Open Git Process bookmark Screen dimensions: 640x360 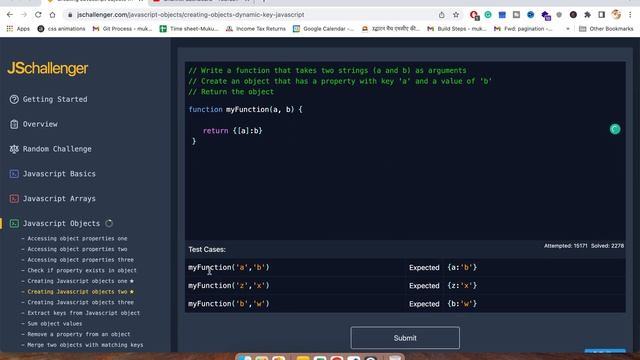[122, 29]
